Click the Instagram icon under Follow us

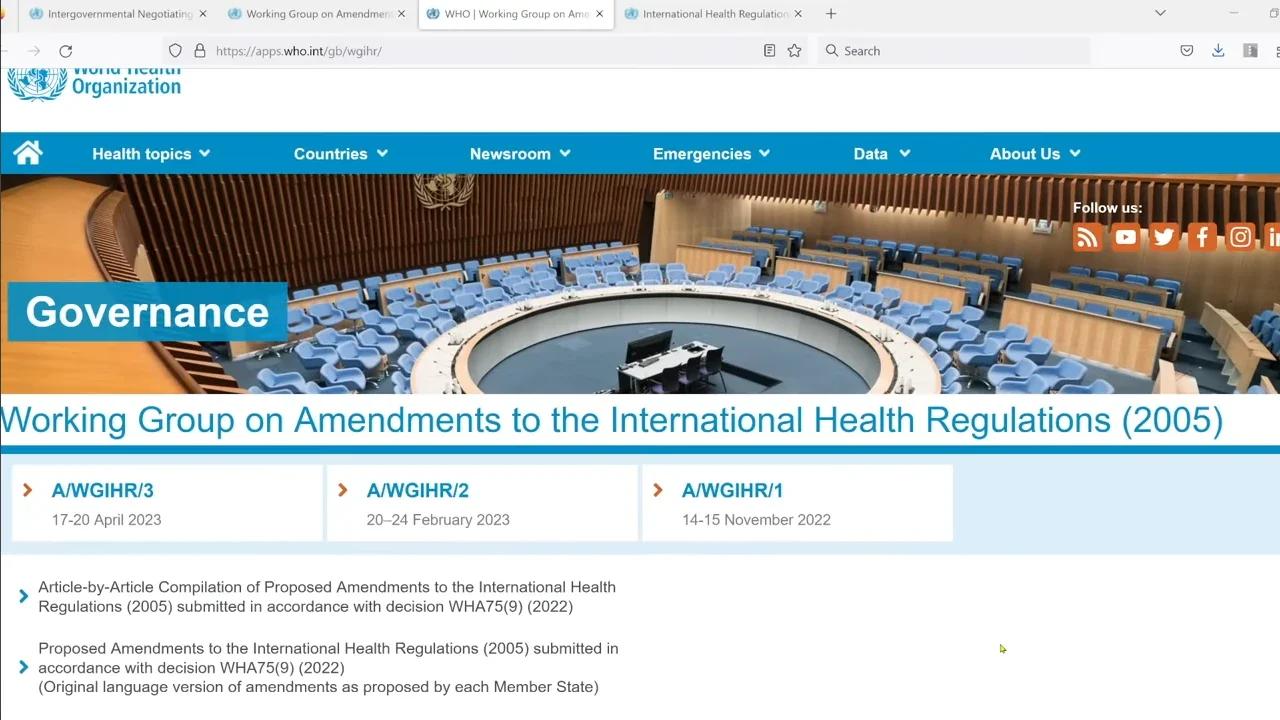coord(1239,237)
